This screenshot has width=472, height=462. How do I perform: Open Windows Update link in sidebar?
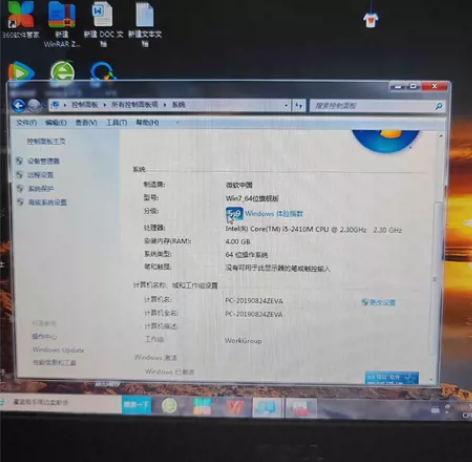click(58, 350)
